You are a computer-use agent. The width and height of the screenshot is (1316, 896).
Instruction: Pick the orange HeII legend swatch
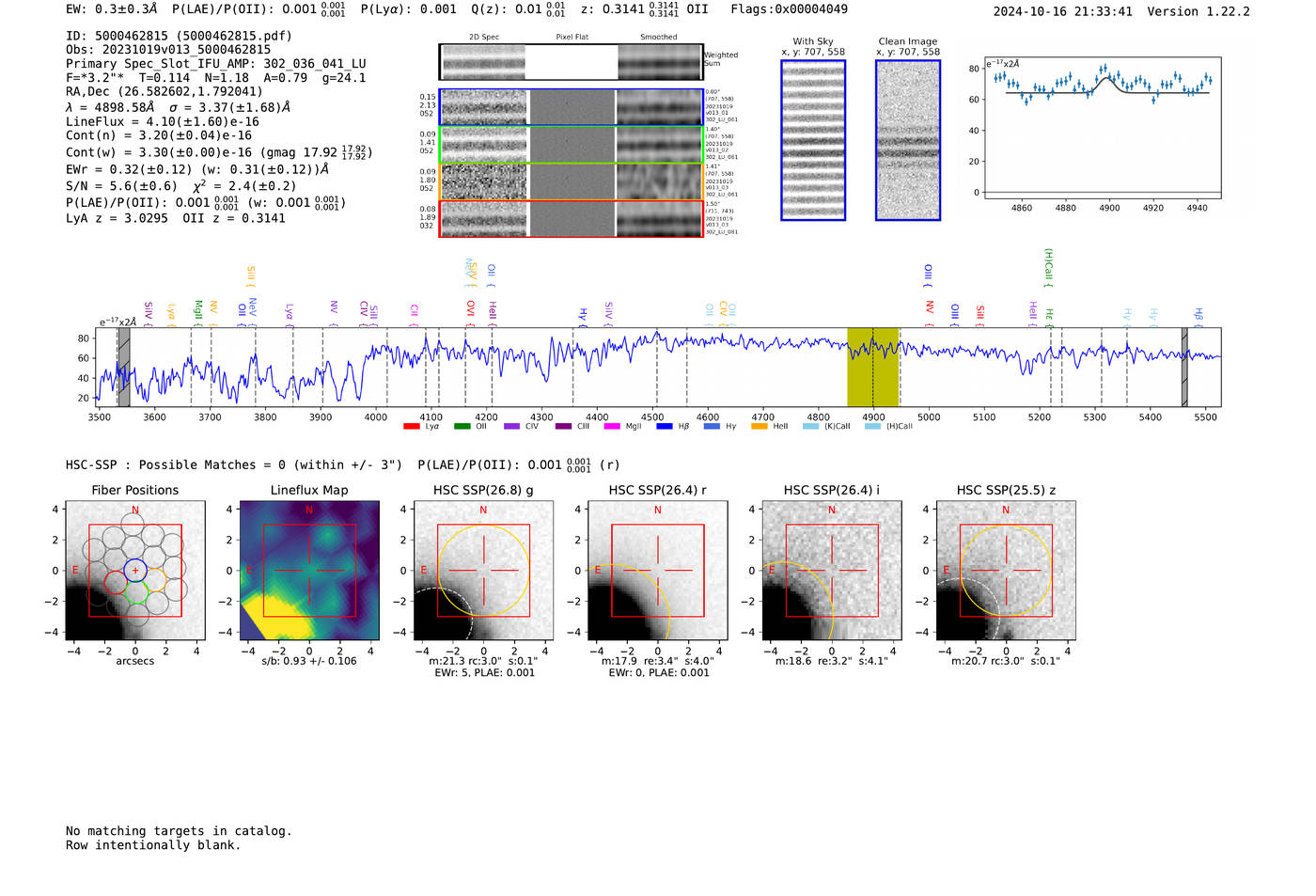point(759,427)
